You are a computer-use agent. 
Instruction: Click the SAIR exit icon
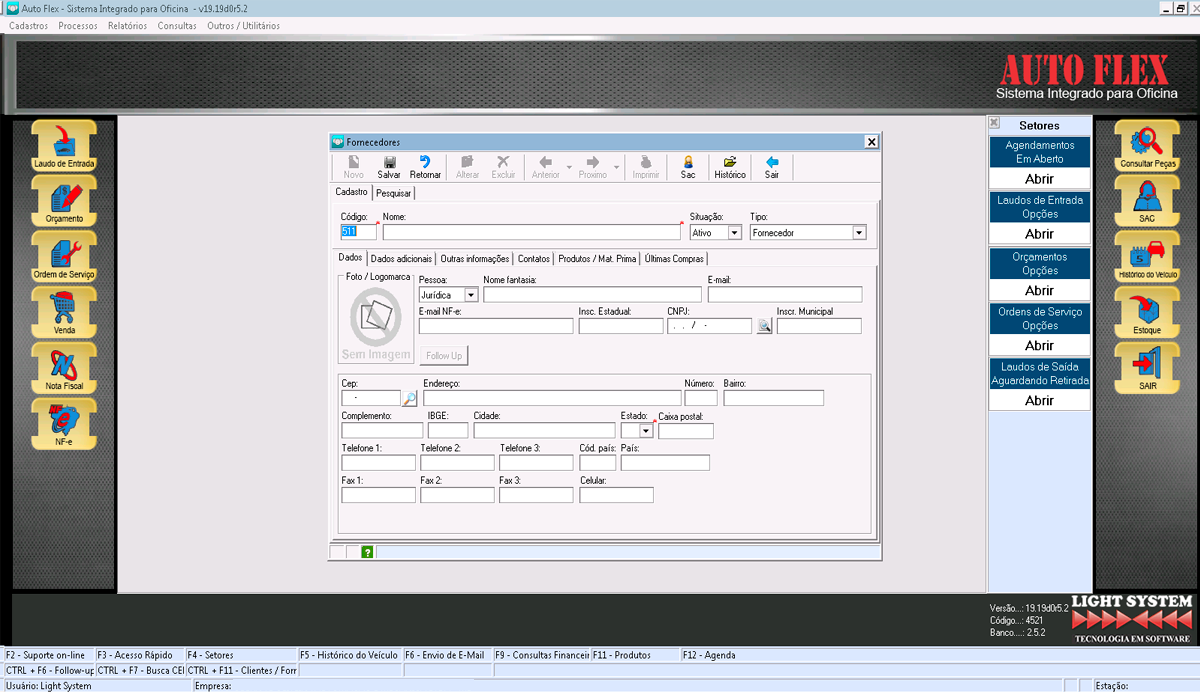click(x=1148, y=369)
